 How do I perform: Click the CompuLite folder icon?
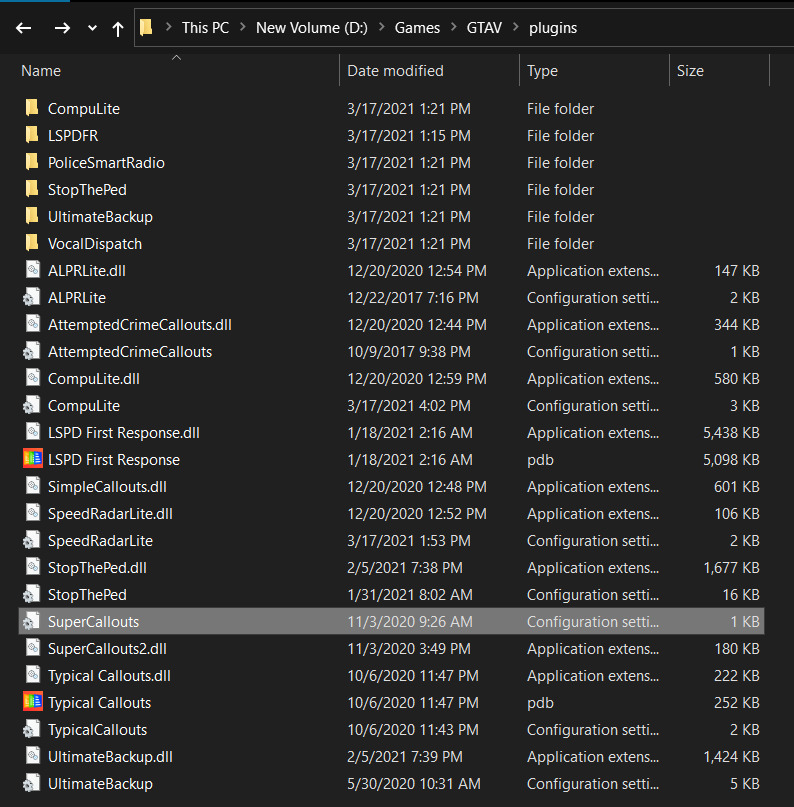tap(32, 109)
